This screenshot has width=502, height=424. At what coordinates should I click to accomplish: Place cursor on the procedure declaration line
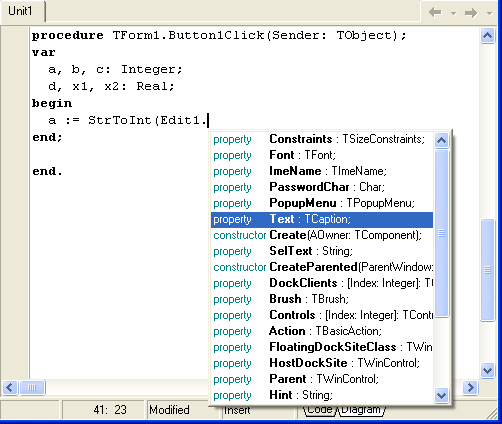click(219, 35)
